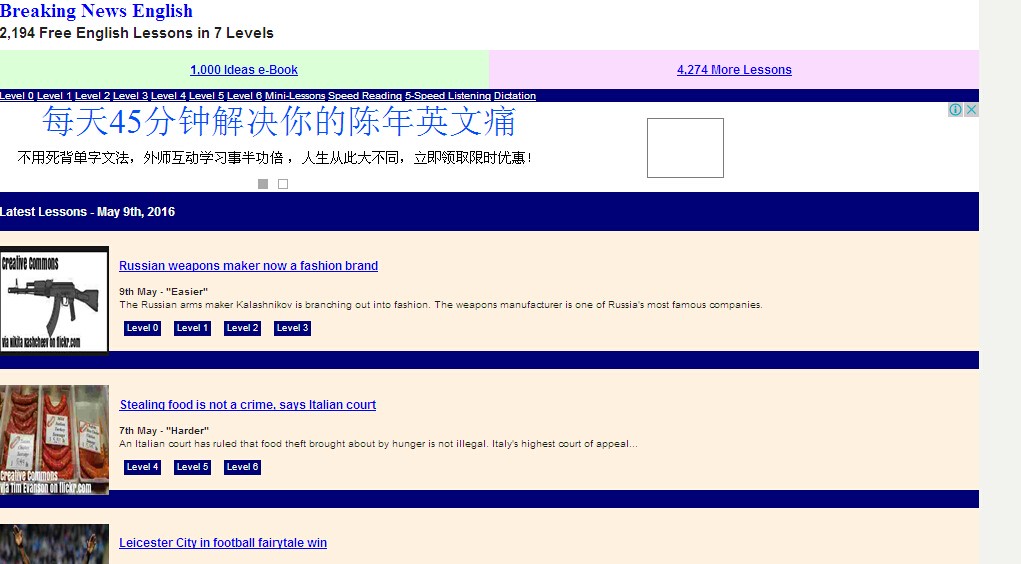Click Level 6 in the top navigation bar
The image size is (1021, 564).
(x=245, y=96)
